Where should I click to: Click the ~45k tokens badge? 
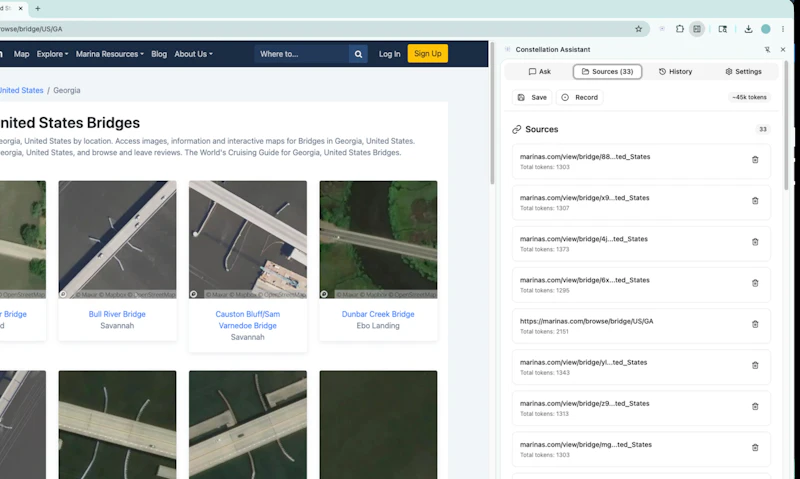pyautogui.click(x=749, y=97)
